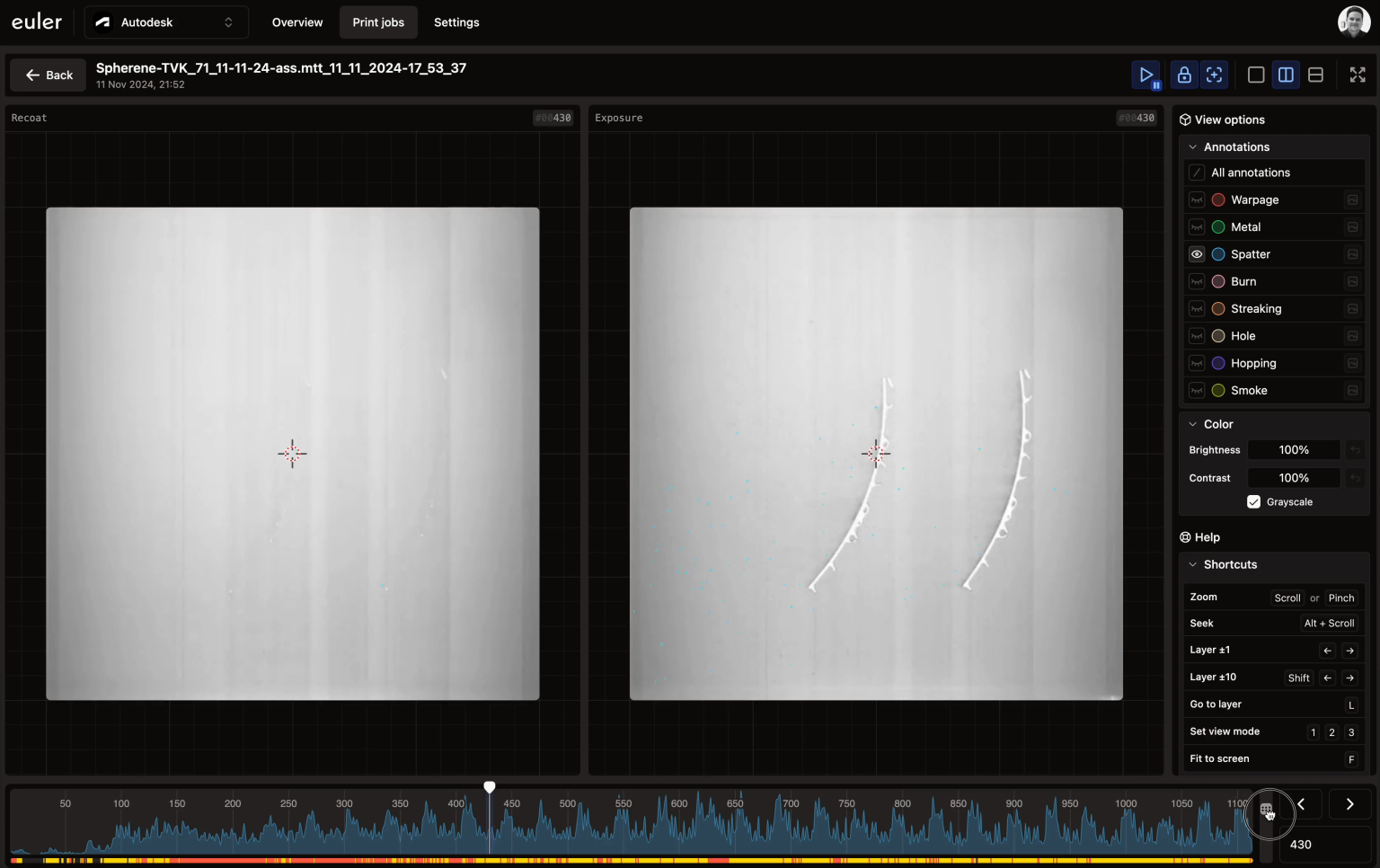Show Warpage annotations via its eye toggle

[1197, 200]
